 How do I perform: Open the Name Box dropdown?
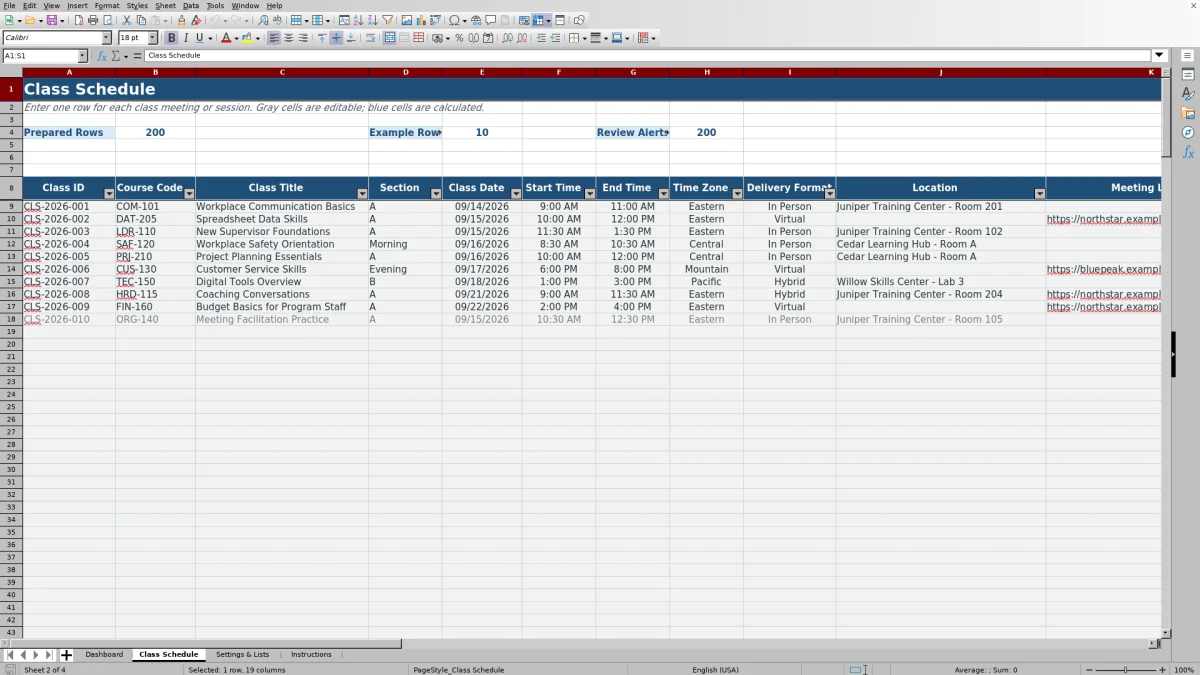[82, 56]
